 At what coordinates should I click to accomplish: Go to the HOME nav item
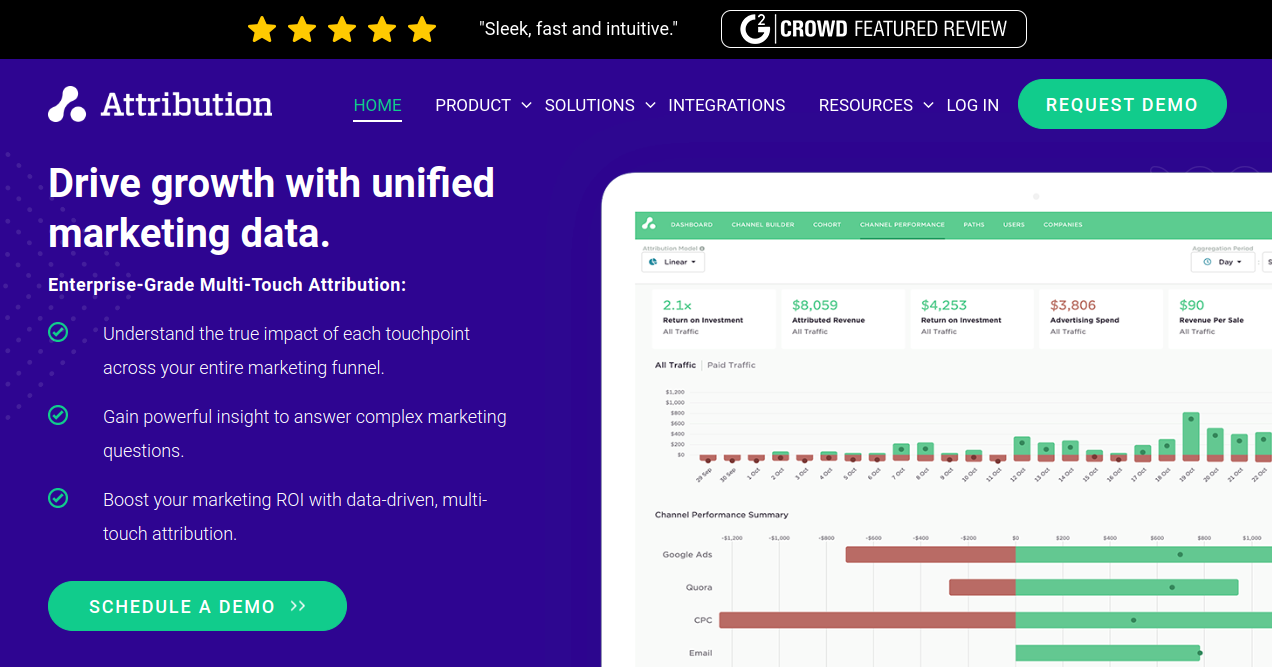(x=377, y=105)
